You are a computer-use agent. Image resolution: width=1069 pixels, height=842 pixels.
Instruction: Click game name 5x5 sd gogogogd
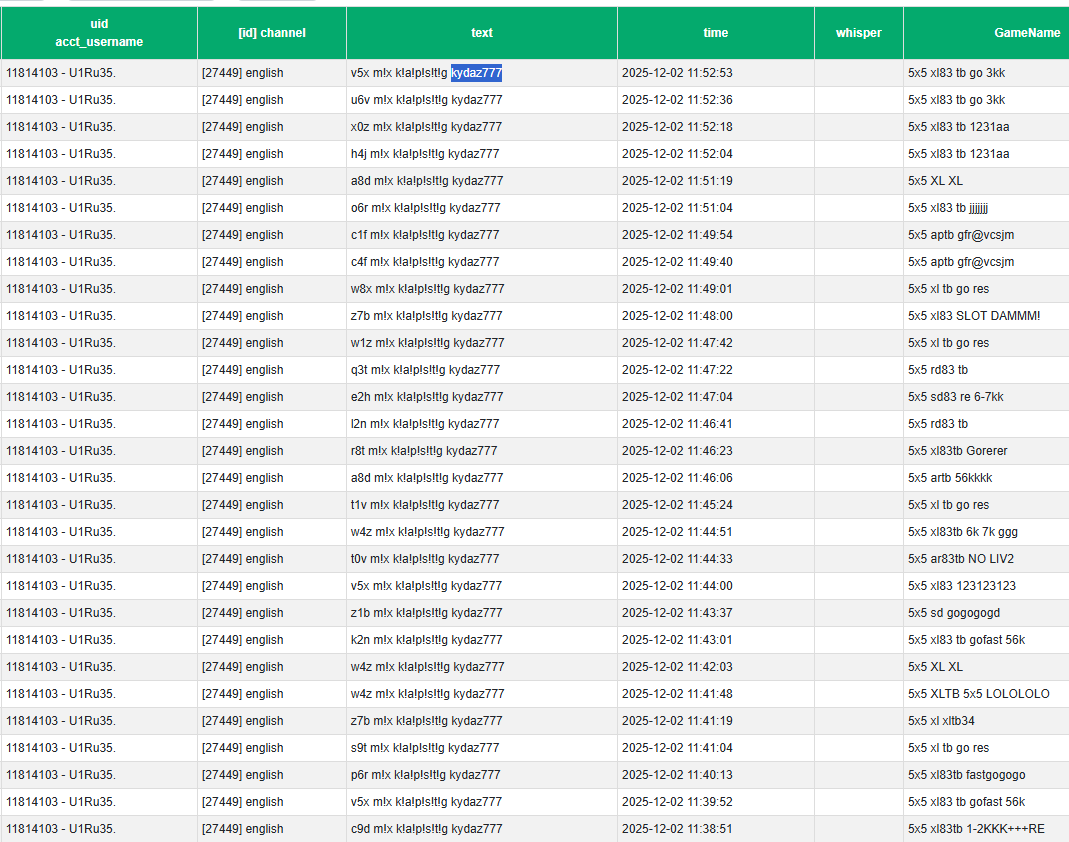click(953, 613)
